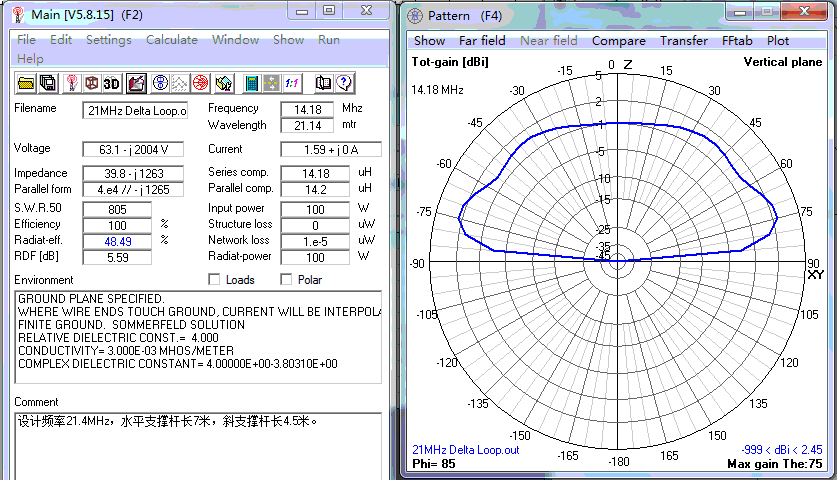Screen dimensions: 837x480
Task: Click 'CONDUCTIVITY= 3.000E-03 MHOS/METER' line
Action: click(125, 351)
